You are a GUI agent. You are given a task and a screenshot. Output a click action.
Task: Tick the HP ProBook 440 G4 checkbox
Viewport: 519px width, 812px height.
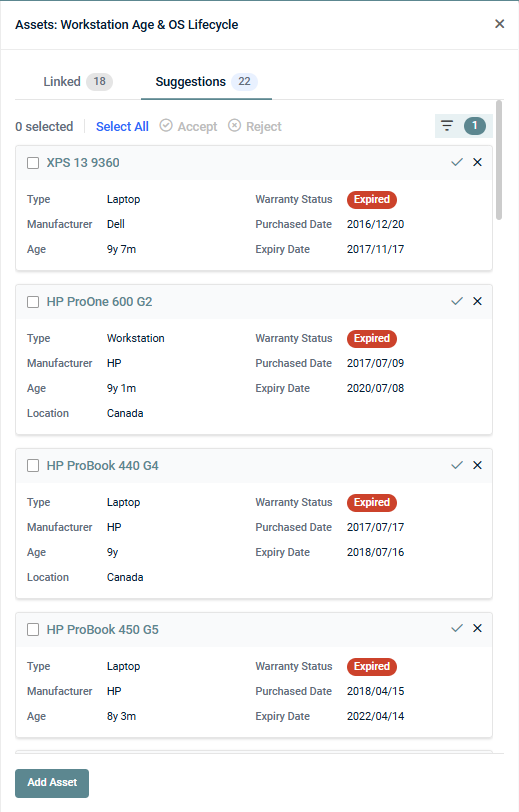(33, 466)
